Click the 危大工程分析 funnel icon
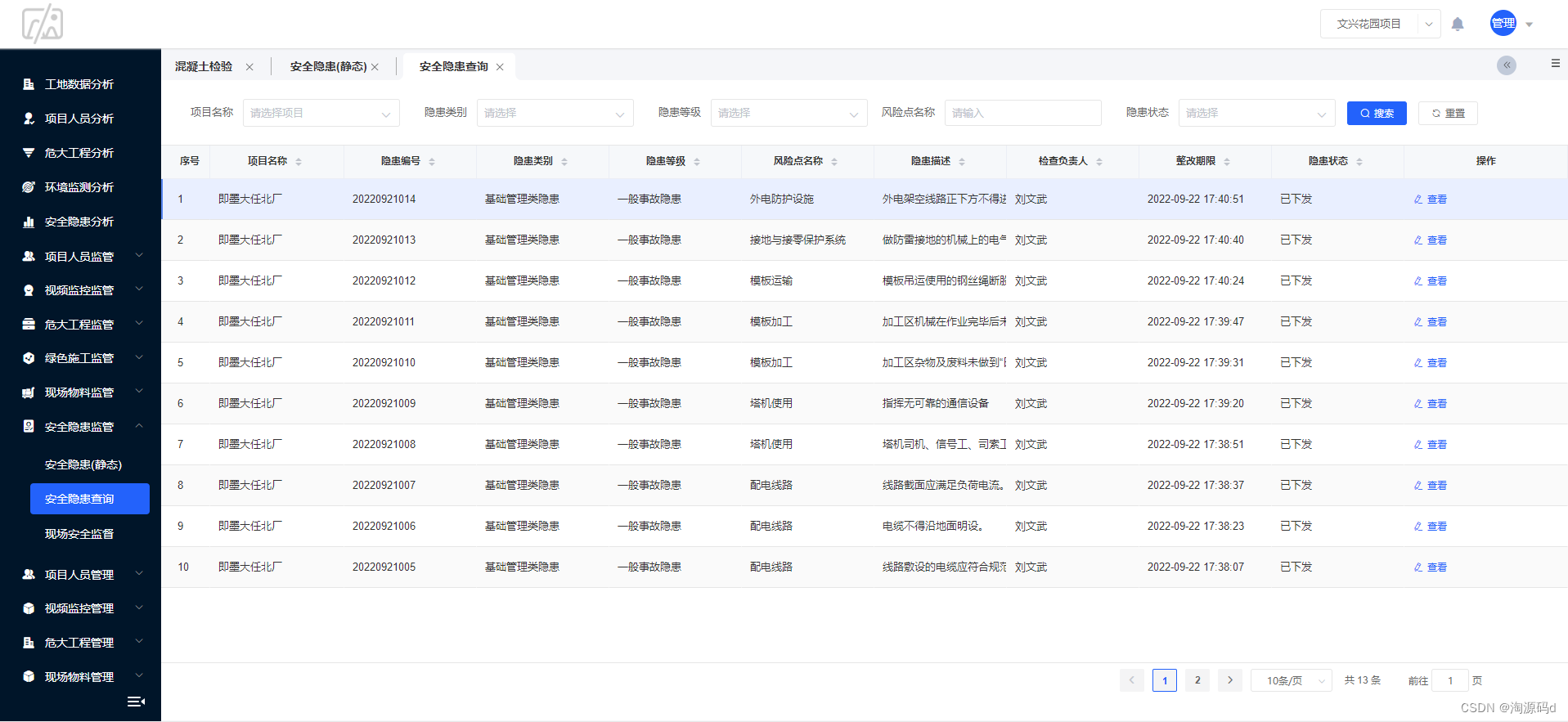 (x=29, y=153)
